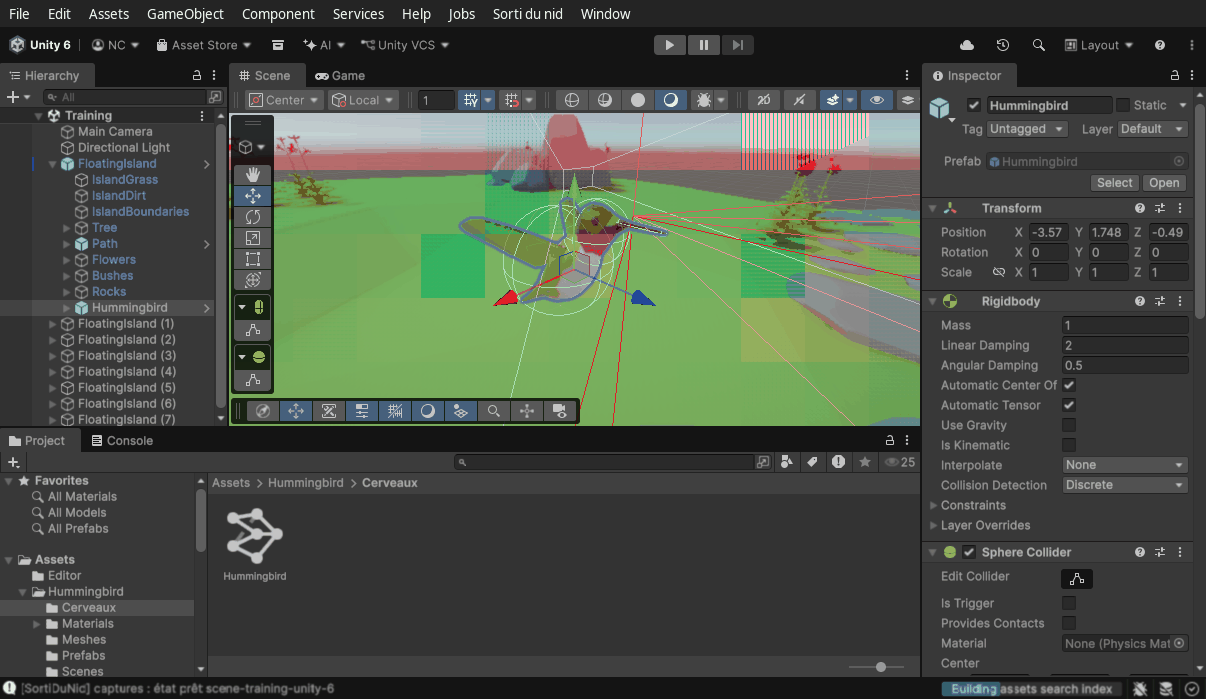Toggle the Scene wireframe draw mode sphere
The height and width of the screenshot is (699, 1206).
pos(572,100)
